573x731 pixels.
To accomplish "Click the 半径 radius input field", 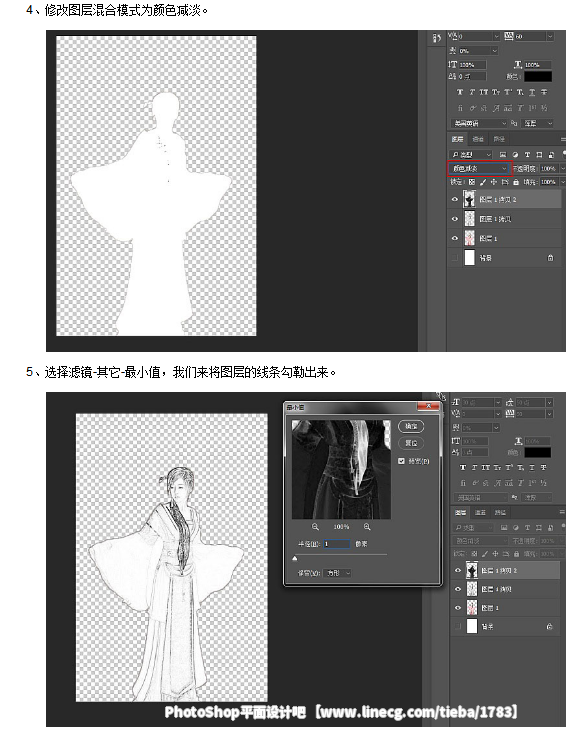I will 336,544.
